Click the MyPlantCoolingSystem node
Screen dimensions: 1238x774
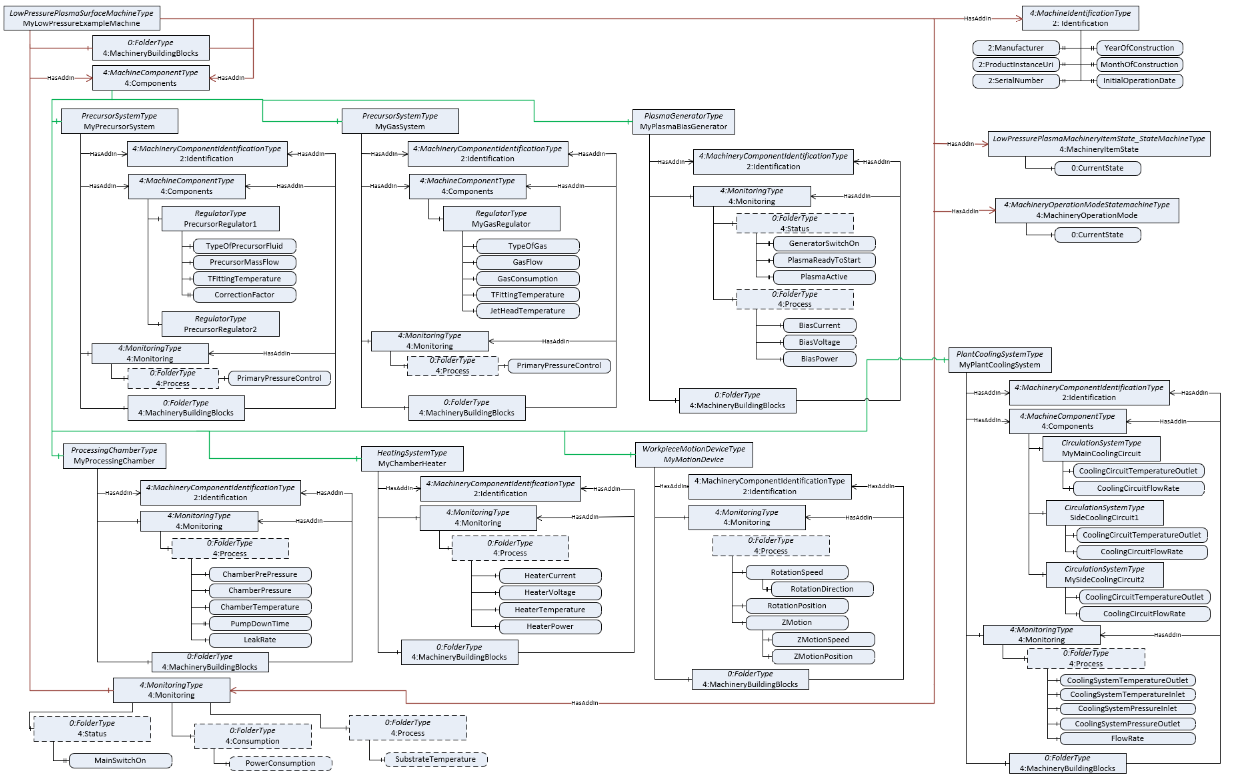(1000, 360)
